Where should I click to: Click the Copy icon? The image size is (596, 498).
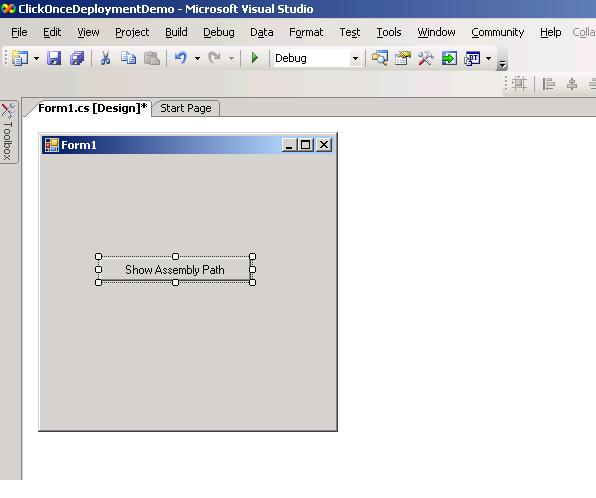[128, 59]
